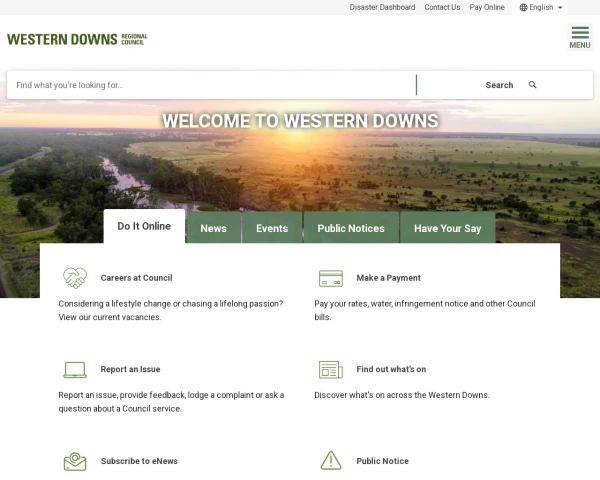
Task: Open the Disaster Dashboard link
Action: [x=382, y=7]
